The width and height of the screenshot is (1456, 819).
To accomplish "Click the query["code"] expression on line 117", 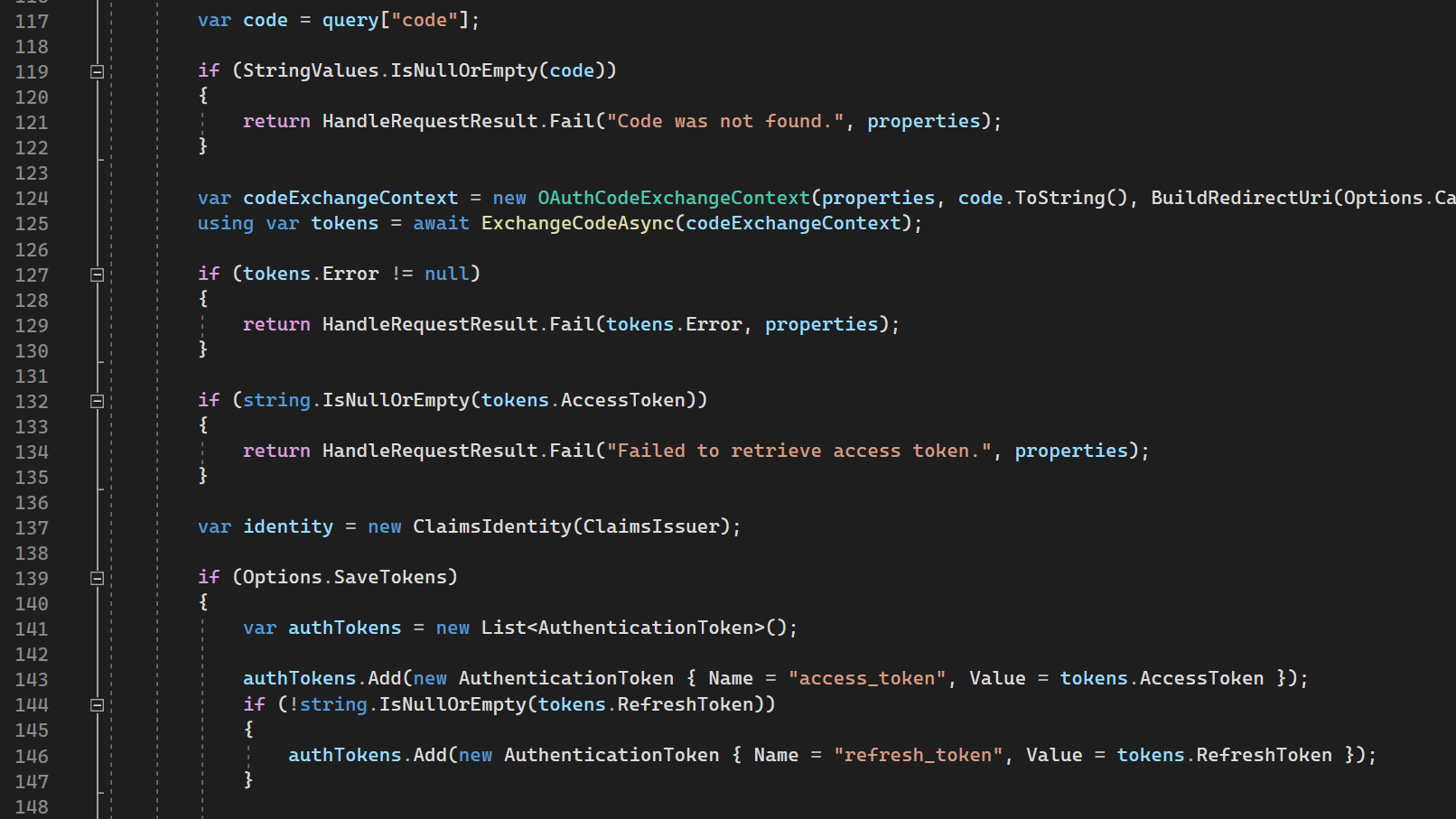I will (396, 20).
